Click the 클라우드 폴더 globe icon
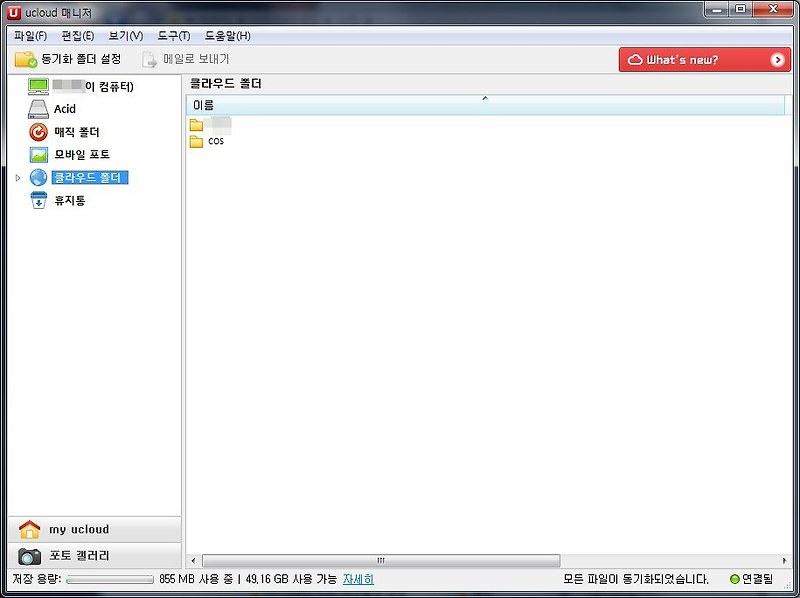Screen dimensions: 800x598 coord(38,178)
